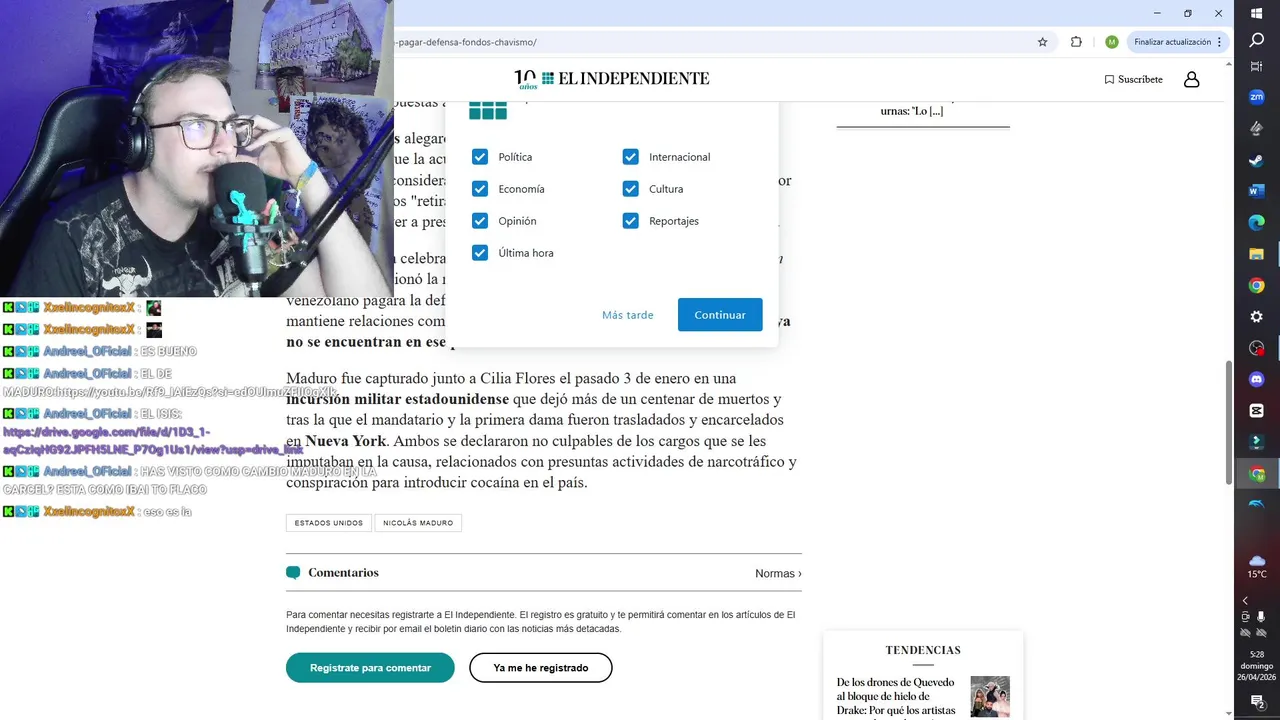
Task: Open Microsoft Edge from the taskbar
Action: pos(1257,222)
